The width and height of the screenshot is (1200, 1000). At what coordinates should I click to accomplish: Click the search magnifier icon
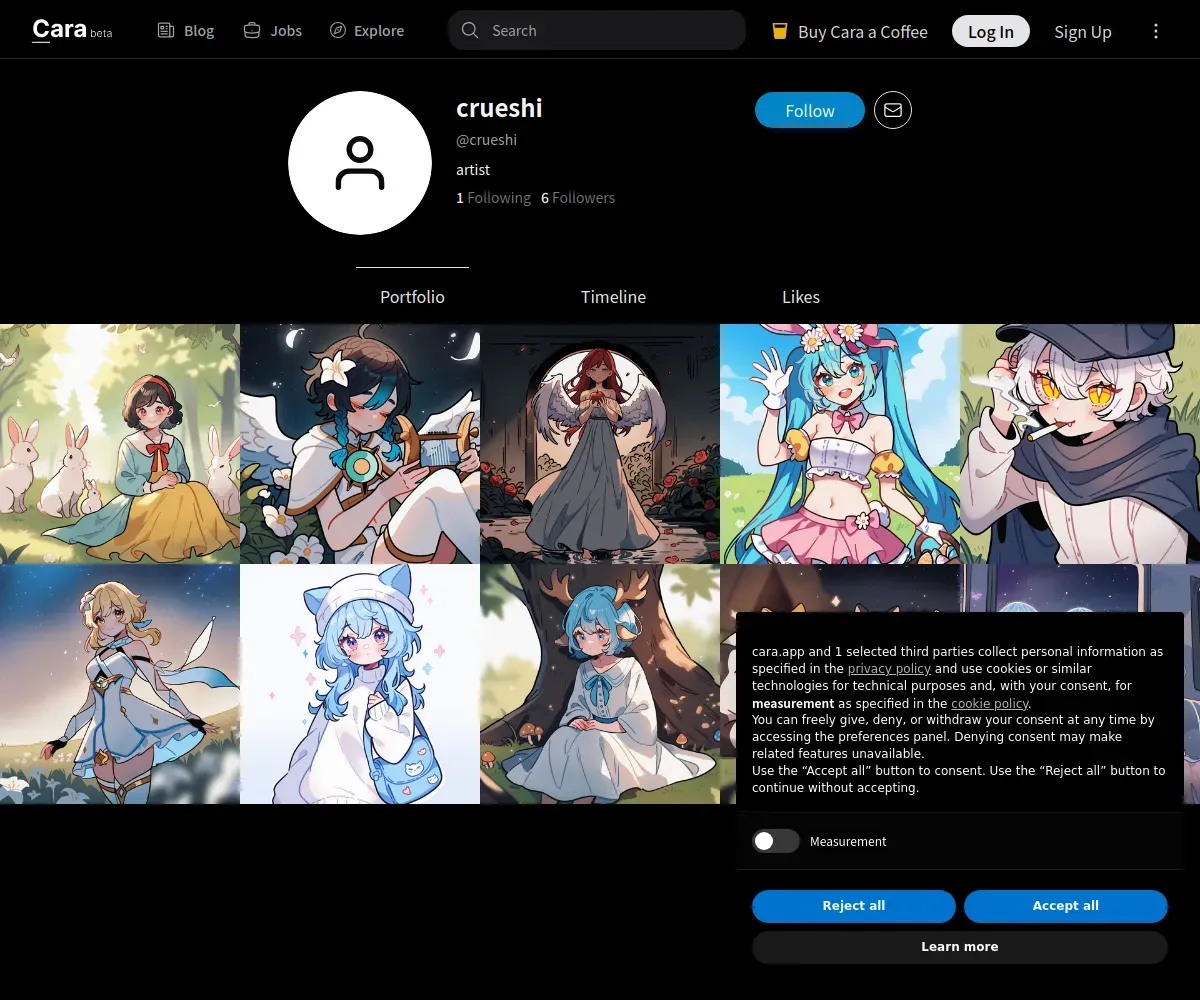[x=470, y=30]
